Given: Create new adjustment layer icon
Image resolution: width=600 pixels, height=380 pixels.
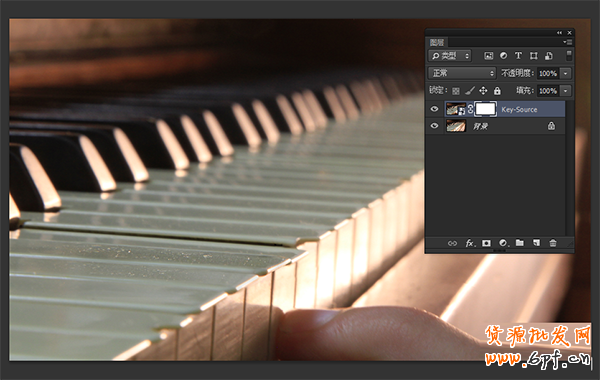Looking at the screenshot, I should pos(503,243).
